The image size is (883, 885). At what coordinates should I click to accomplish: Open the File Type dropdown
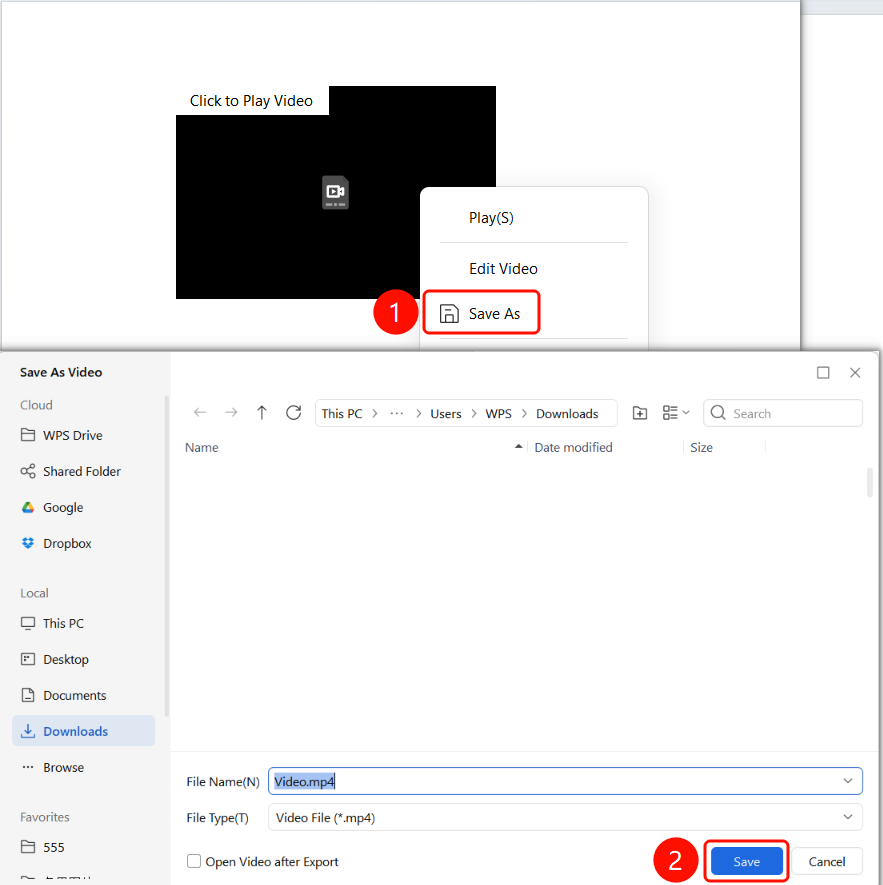[x=565, y=817]
